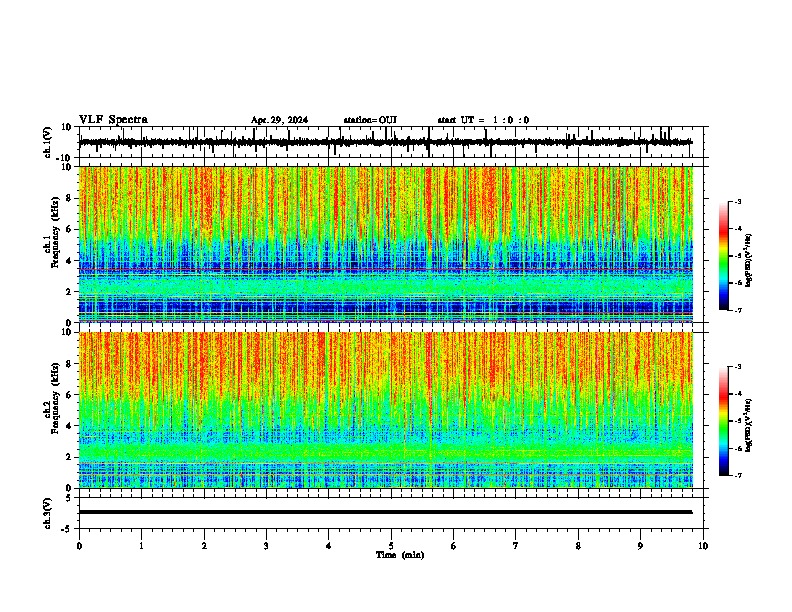Click the ch.2 spectrogram color bar
The width and height of the screenshot is (792, 612).
tap(723, 421)
